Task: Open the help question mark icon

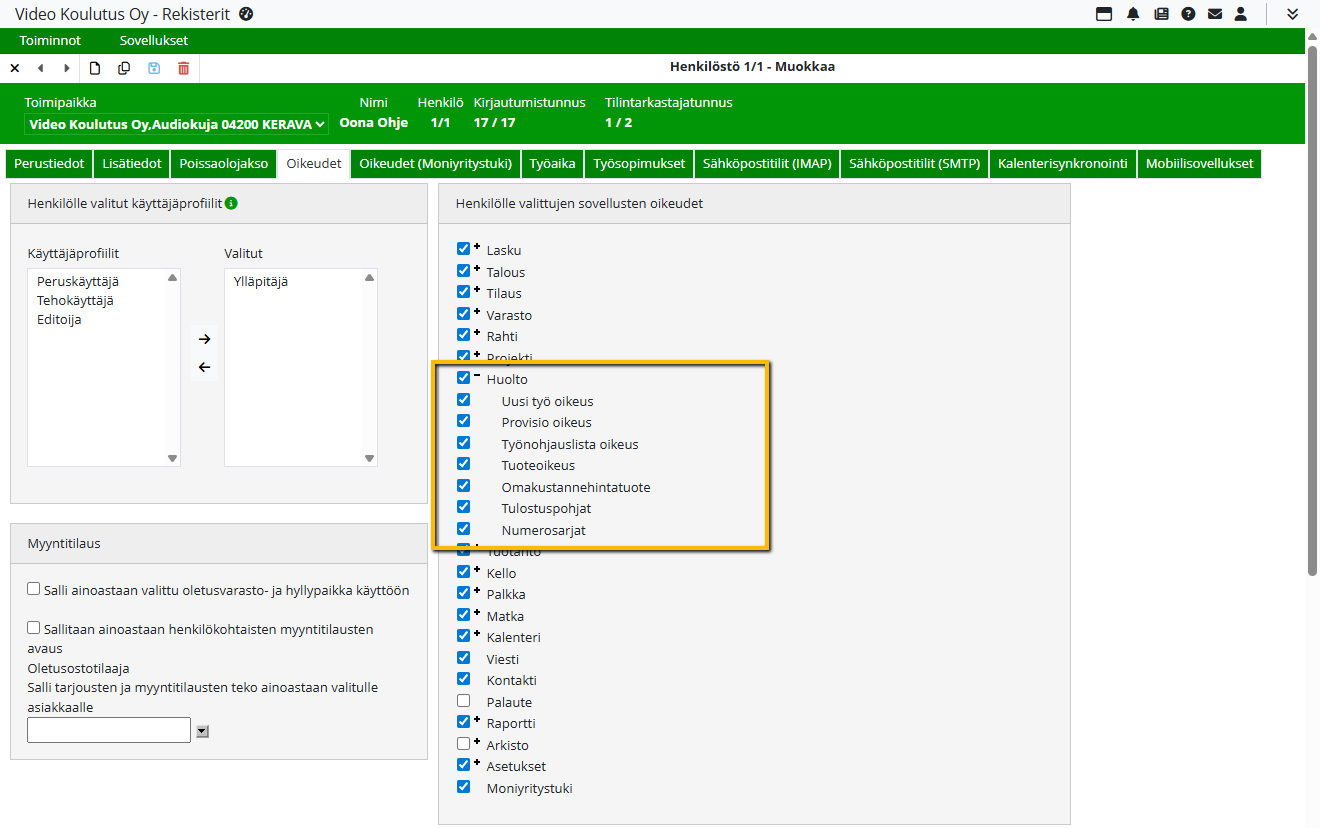Action: coord(1188,14)
